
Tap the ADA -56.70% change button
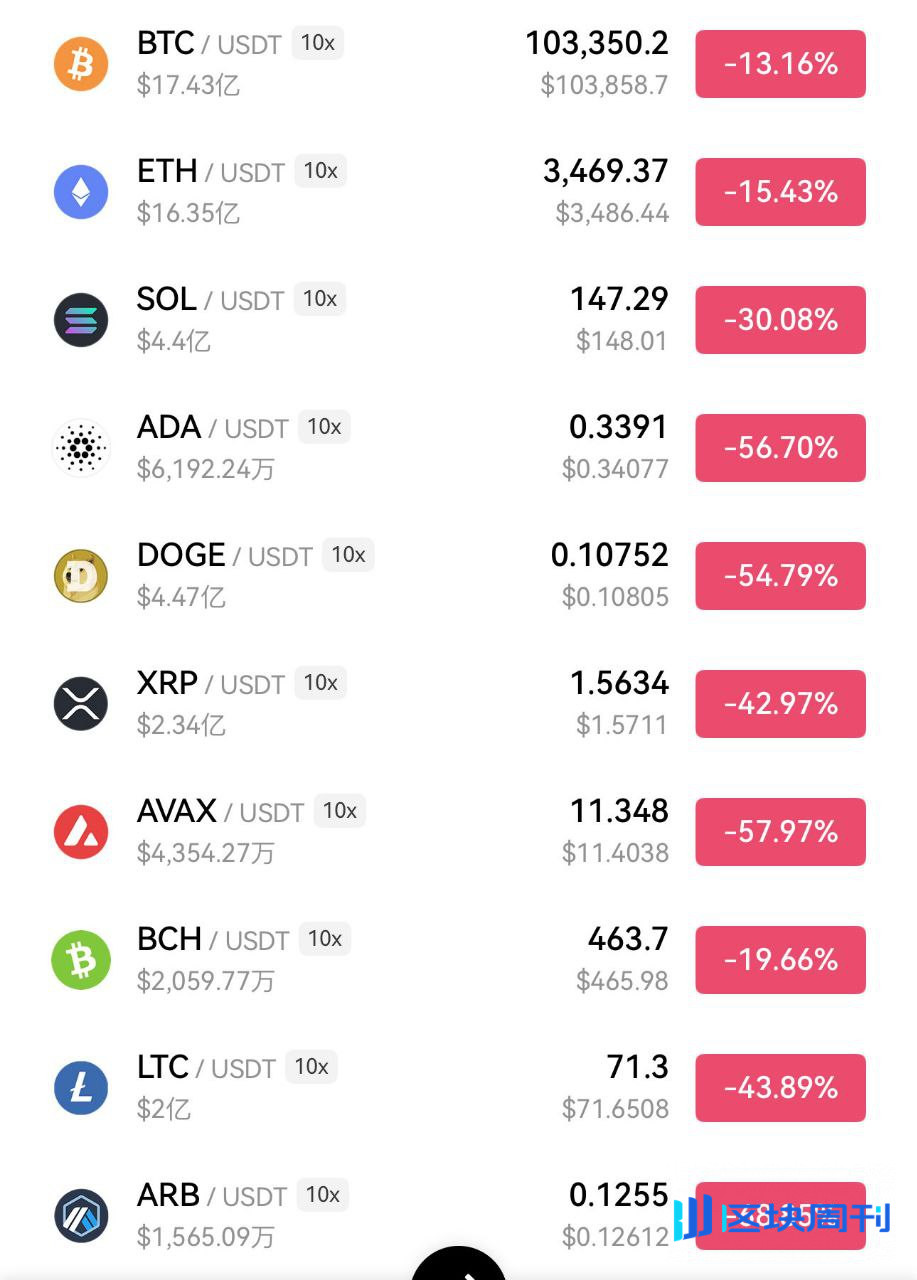click(x=780, y=448)
